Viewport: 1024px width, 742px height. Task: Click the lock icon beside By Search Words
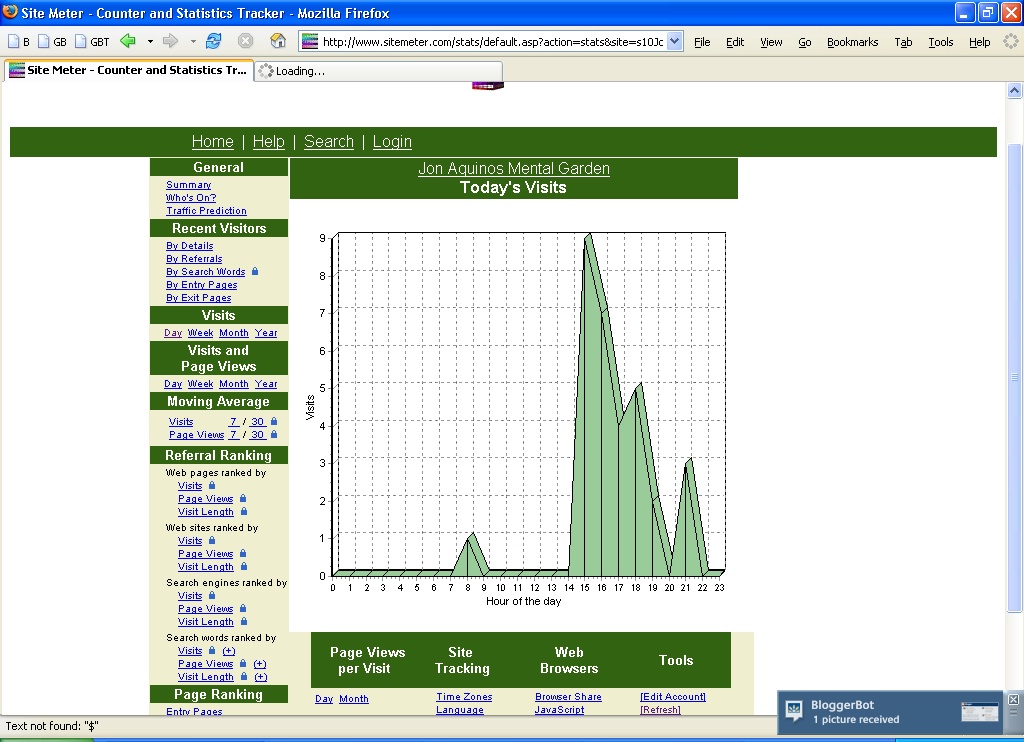tap(255, 271)
